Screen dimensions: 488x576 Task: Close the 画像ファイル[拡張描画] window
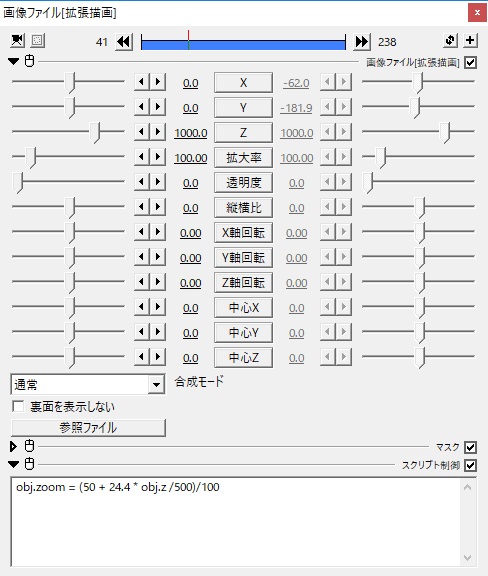pyautogui.click(x=477, y=13)
